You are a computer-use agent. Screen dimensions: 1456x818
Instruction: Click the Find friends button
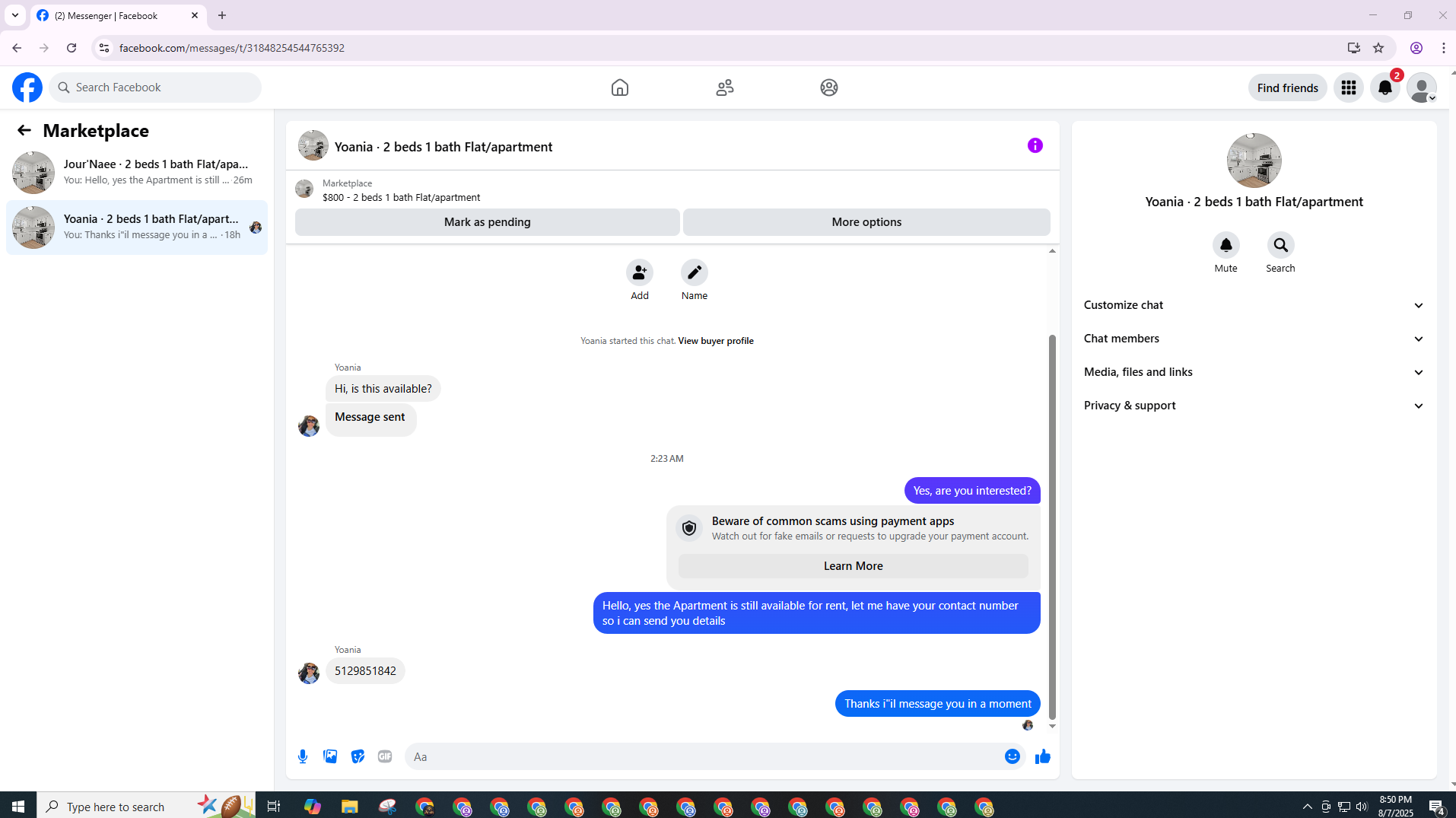pos(1288,88)
